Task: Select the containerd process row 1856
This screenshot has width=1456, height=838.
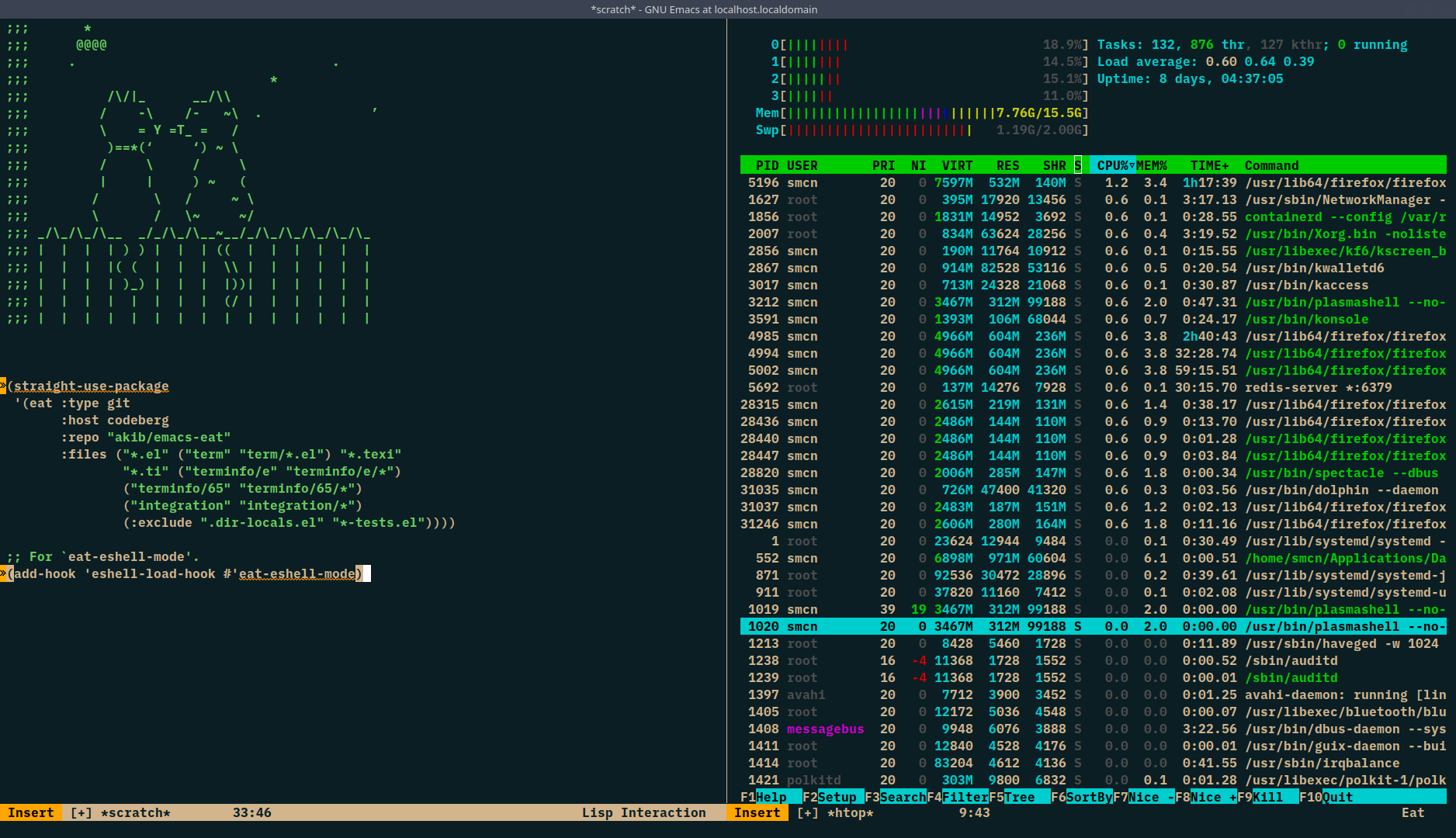Action: tap(1094, 216)
